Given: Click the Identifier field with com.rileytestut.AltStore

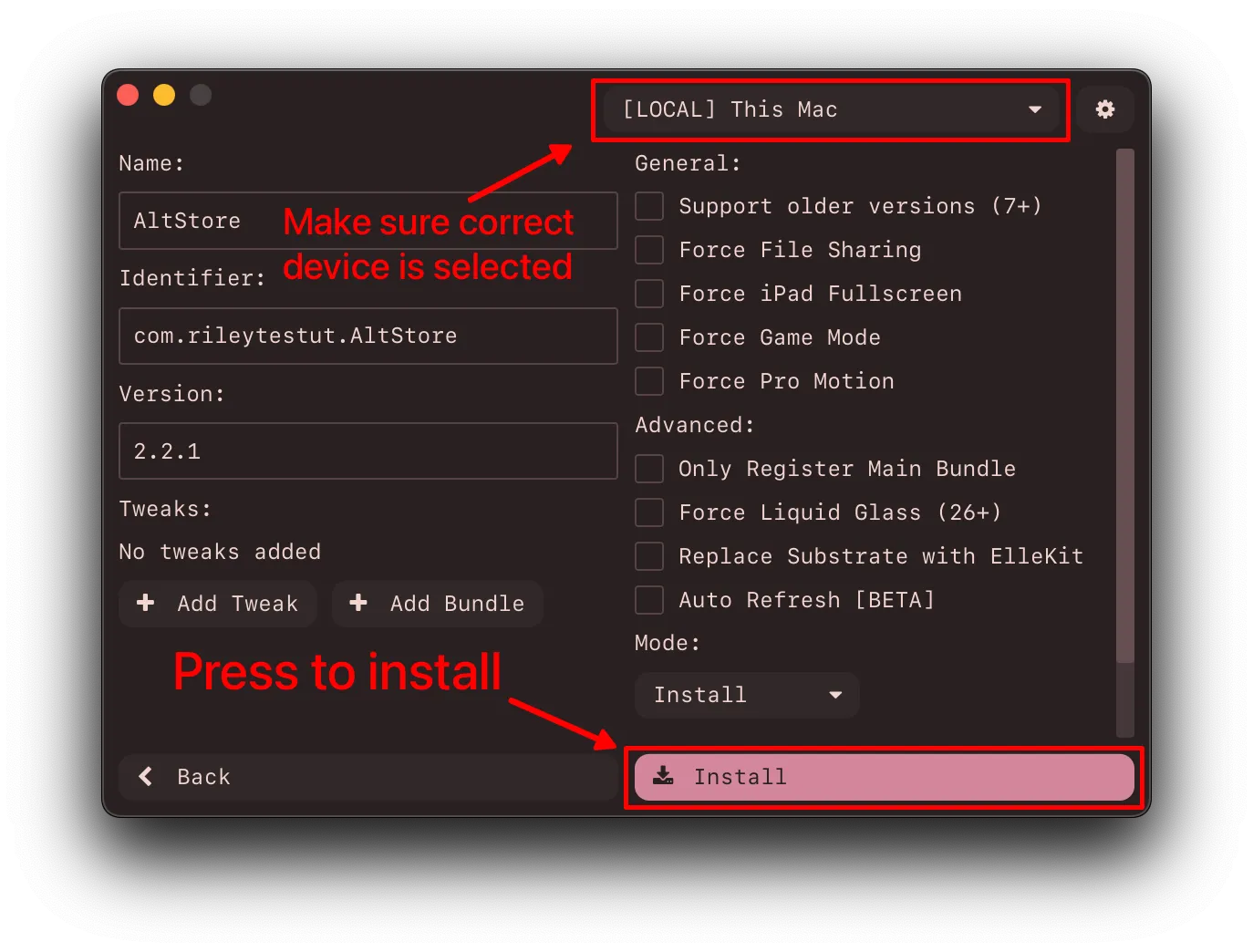Looking at the screenshot, I should 368,336.
